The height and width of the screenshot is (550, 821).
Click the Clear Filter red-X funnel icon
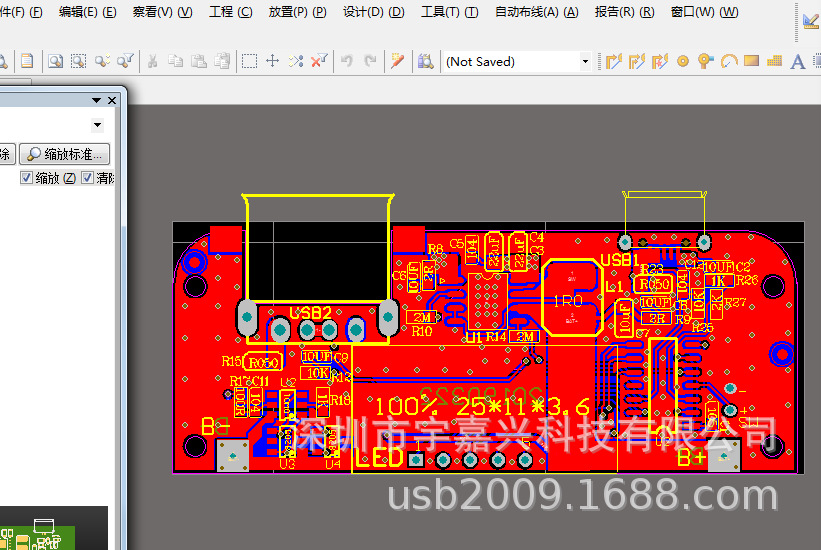[319, 61]
